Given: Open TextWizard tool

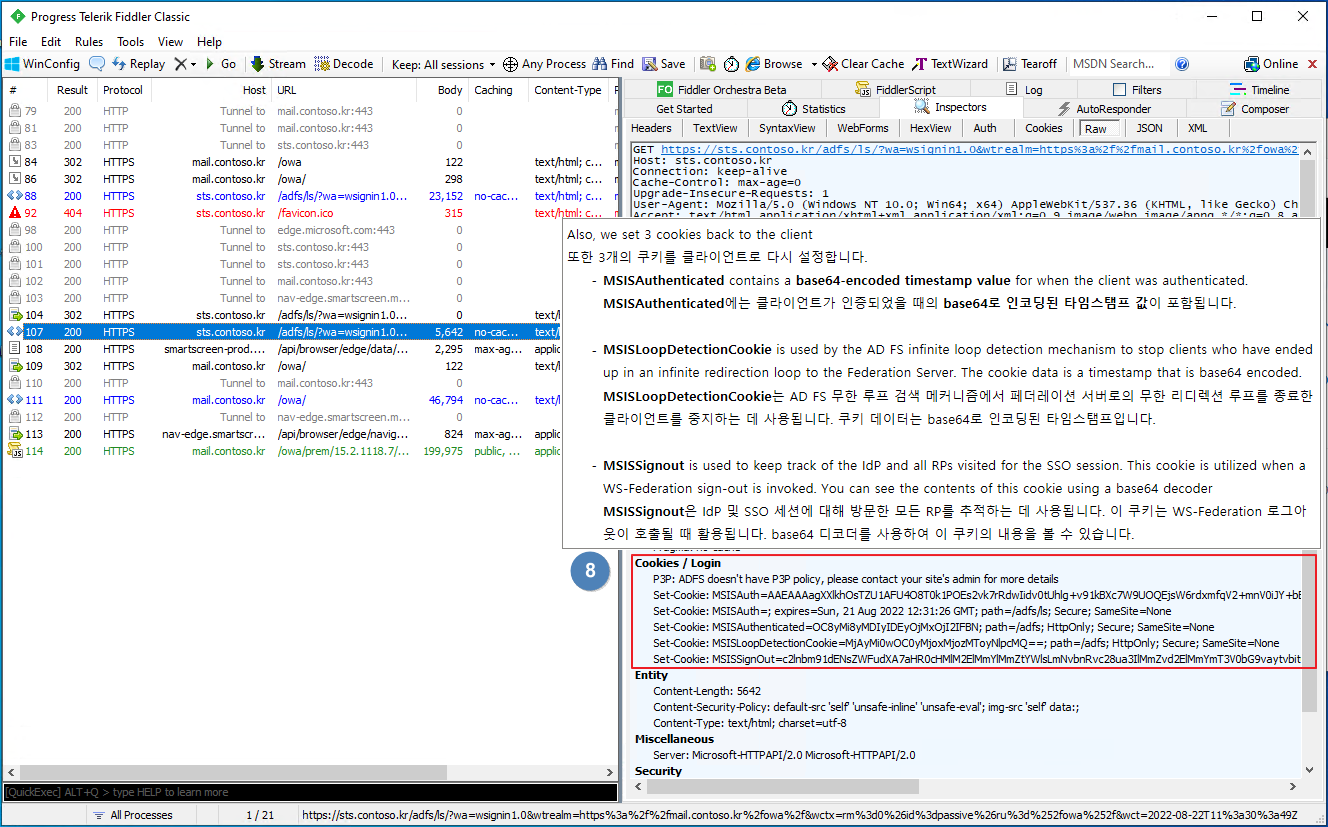Looking at the screenshot, I should [x=950, y=64].
